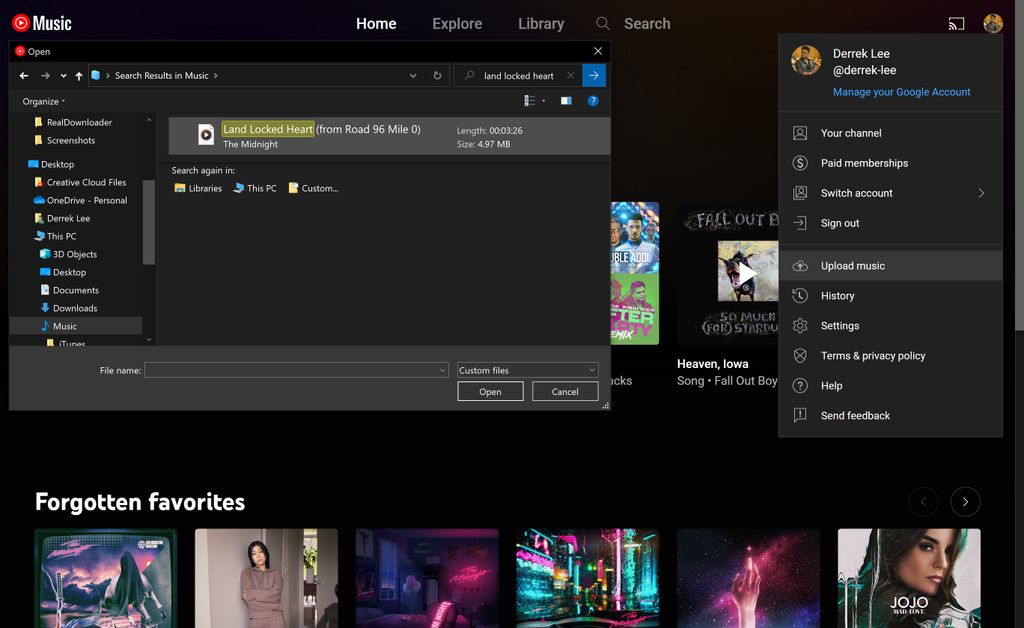Click the Cast to device icon
This screenshot has height=628, width=1024.
[956, 24]
